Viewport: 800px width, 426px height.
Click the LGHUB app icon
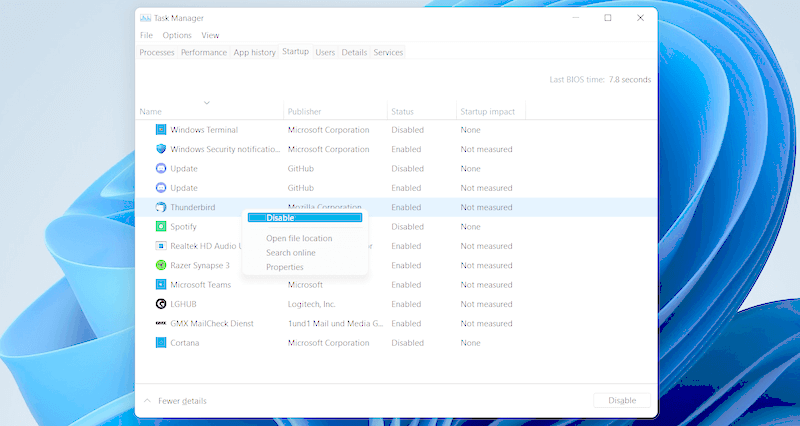coord(161,304)
